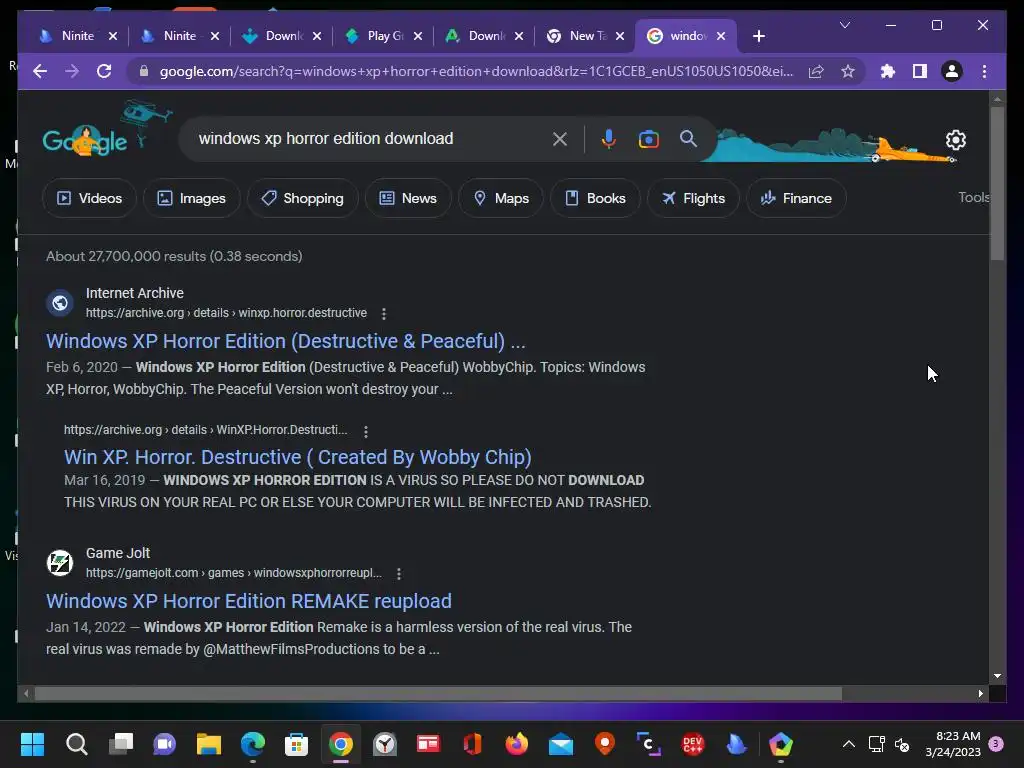
Task: Open Windows XP Horror Edition REMAKE reupload
Action: pyautogui.click(x=249, y=601)
